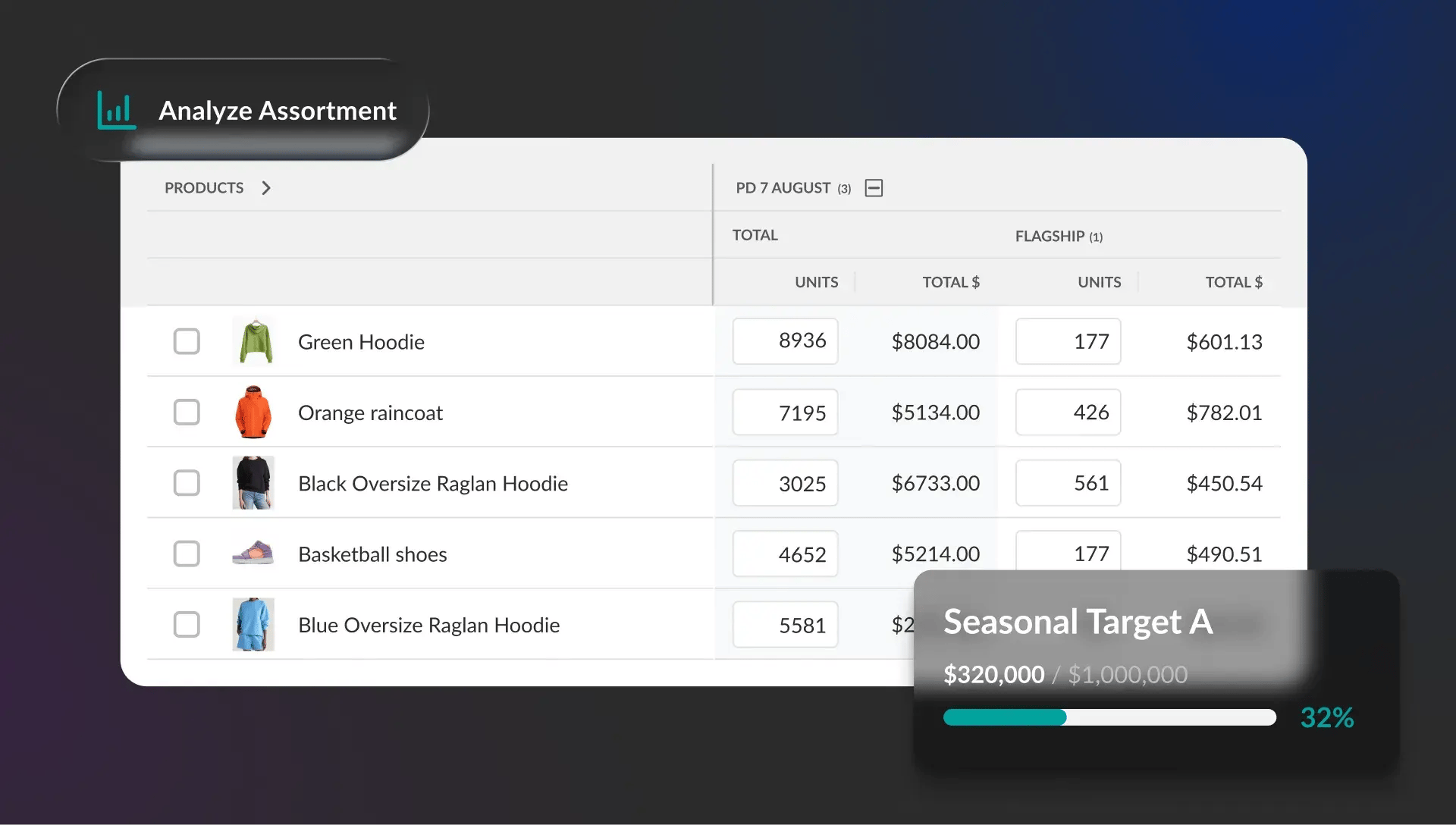Tick the Blue Oversize Raglan Hoodie checkbox

coord(187,625)
